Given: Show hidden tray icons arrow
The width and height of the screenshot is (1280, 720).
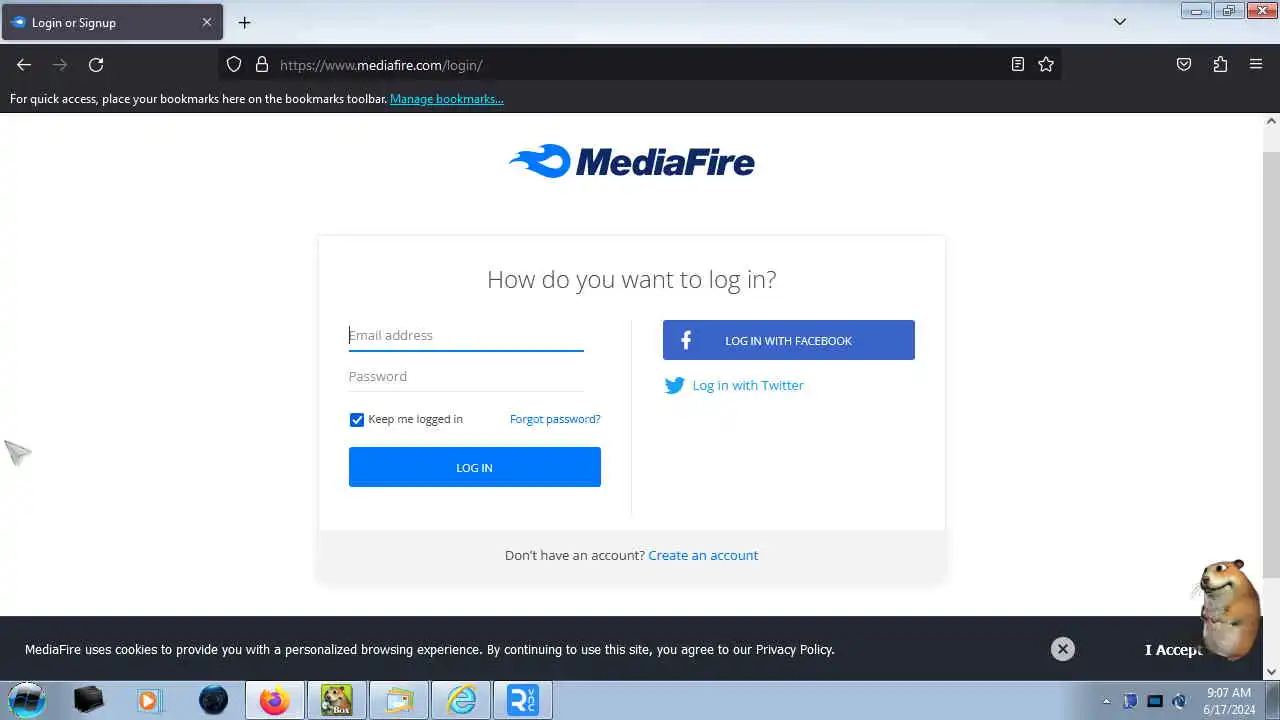Looking at the screenshot, I should (1106, 701).
